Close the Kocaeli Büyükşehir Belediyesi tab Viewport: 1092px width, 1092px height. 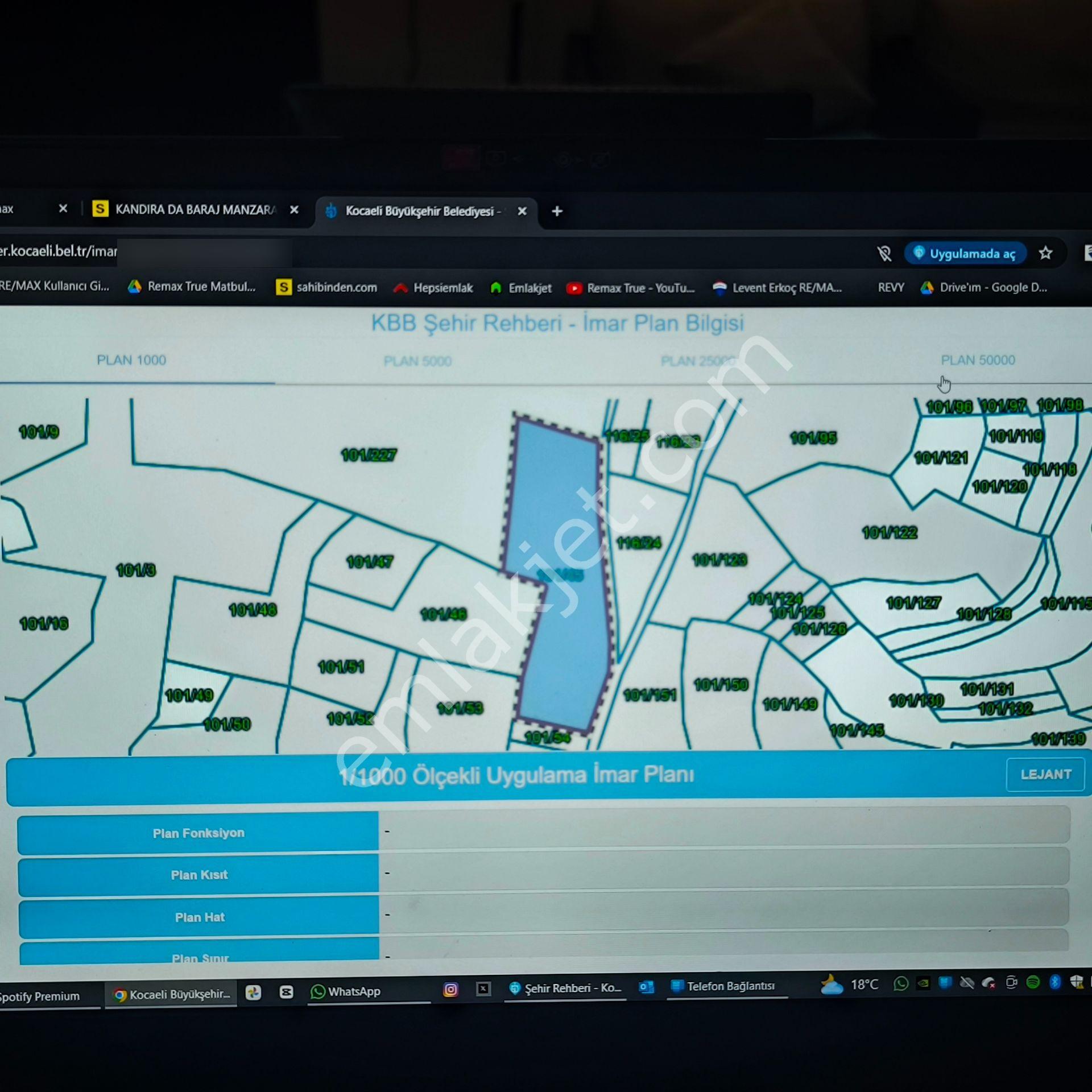522,211
